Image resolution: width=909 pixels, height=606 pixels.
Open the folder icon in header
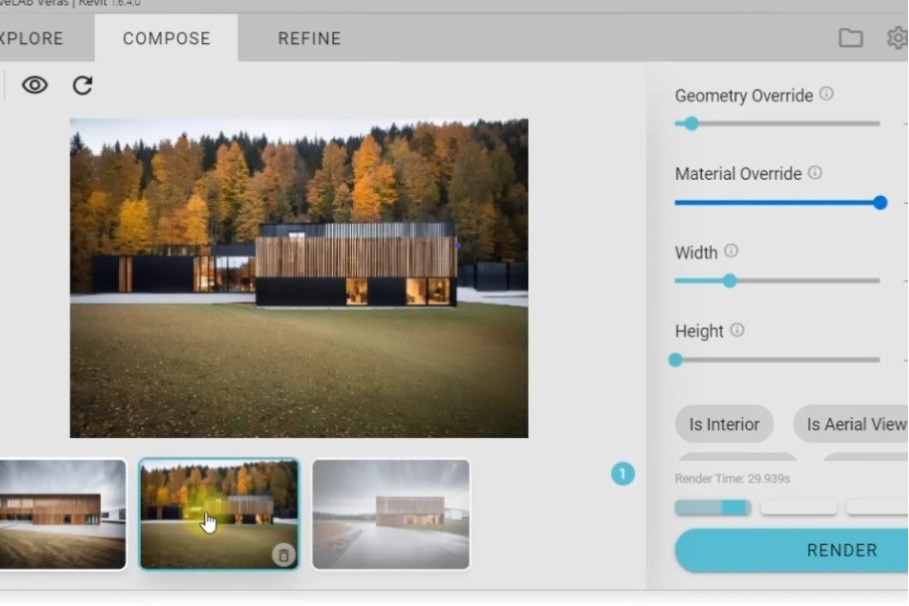[850, 38]
